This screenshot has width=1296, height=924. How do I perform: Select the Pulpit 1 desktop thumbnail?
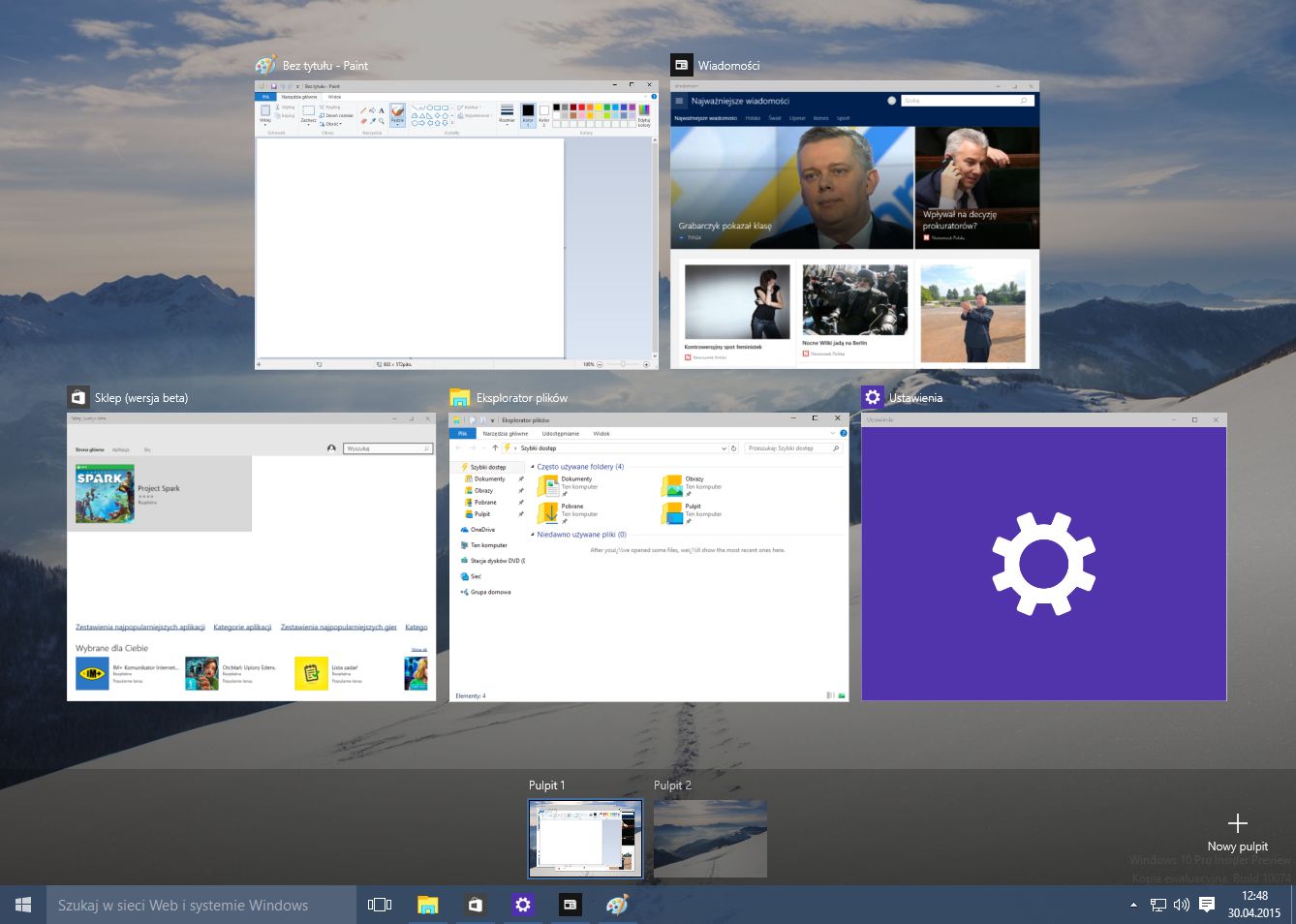pyautogui.click(x=585, y=839)
